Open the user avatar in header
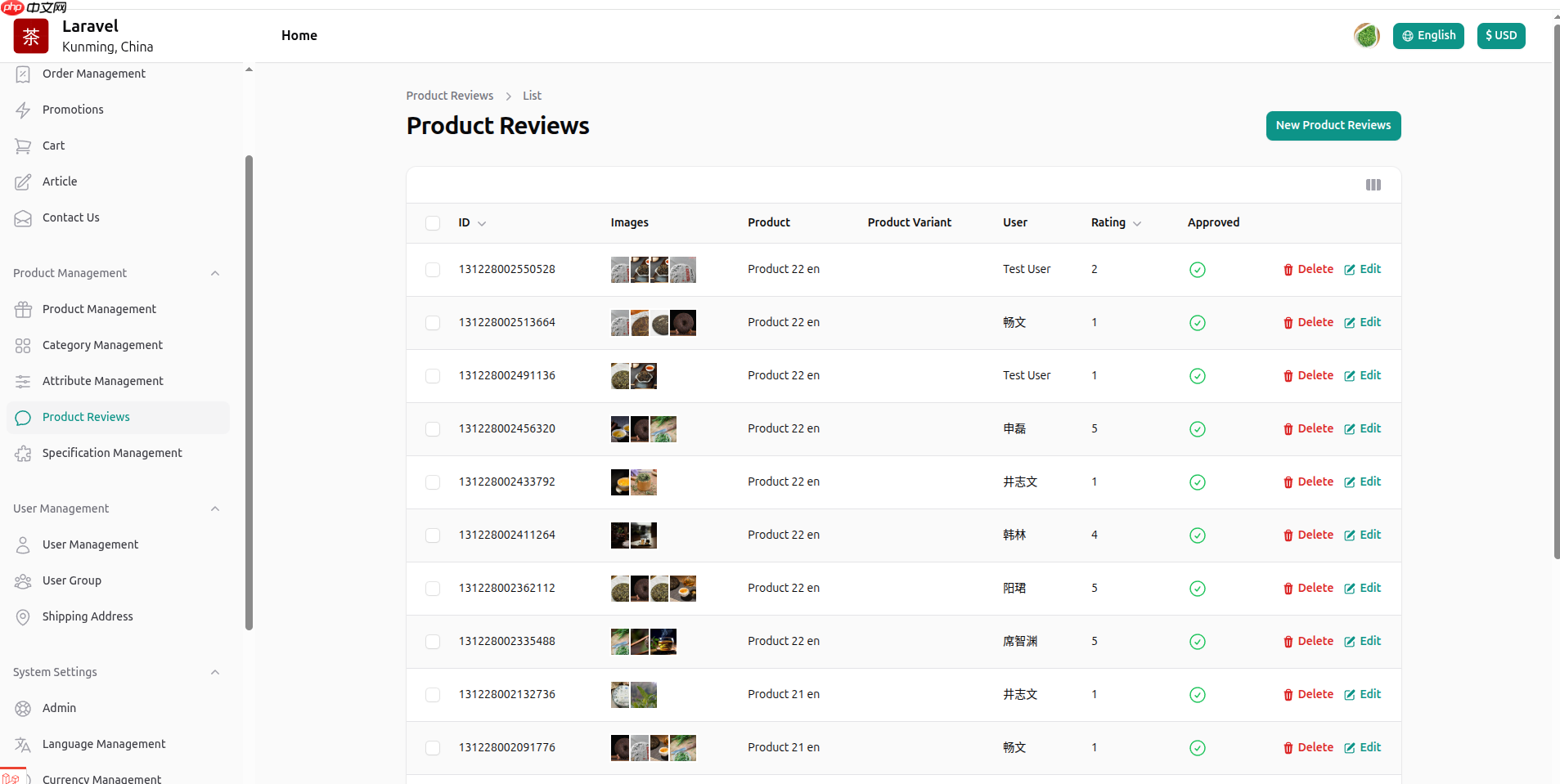This screenshot has height=784, width=1560. [x=1366, y=36]
